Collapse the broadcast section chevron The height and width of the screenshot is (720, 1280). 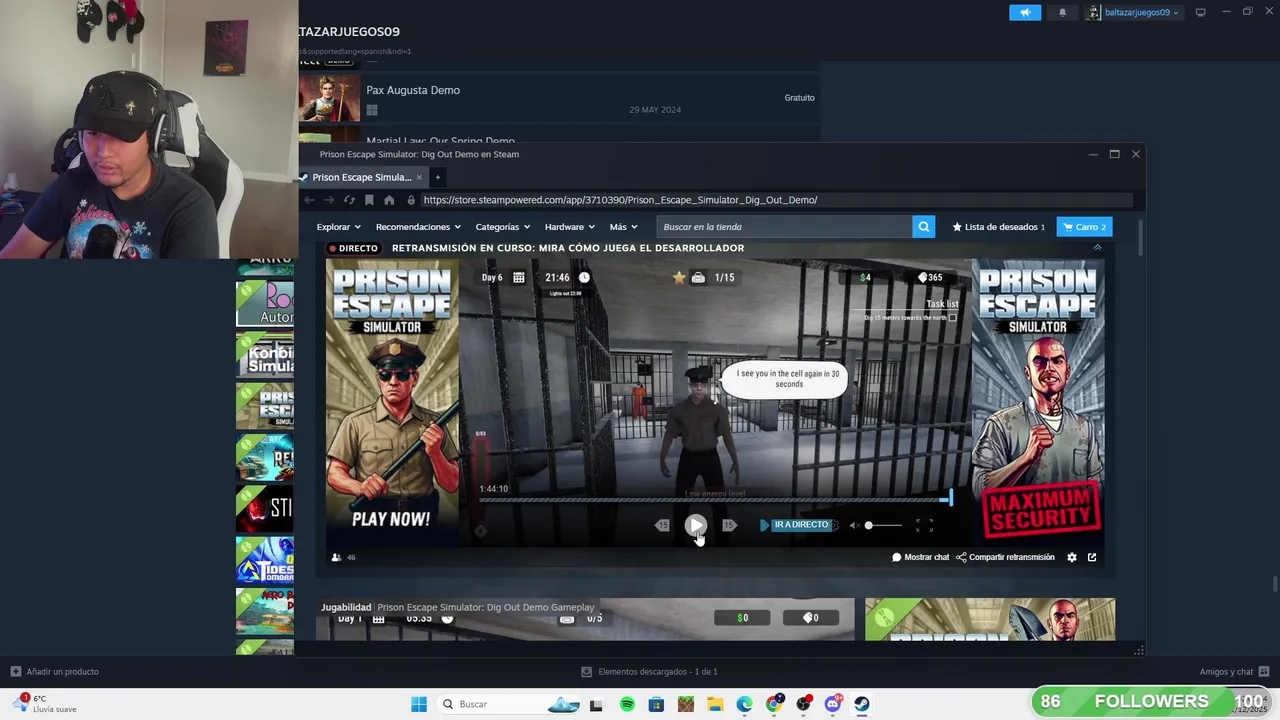tap(1097, 248)
